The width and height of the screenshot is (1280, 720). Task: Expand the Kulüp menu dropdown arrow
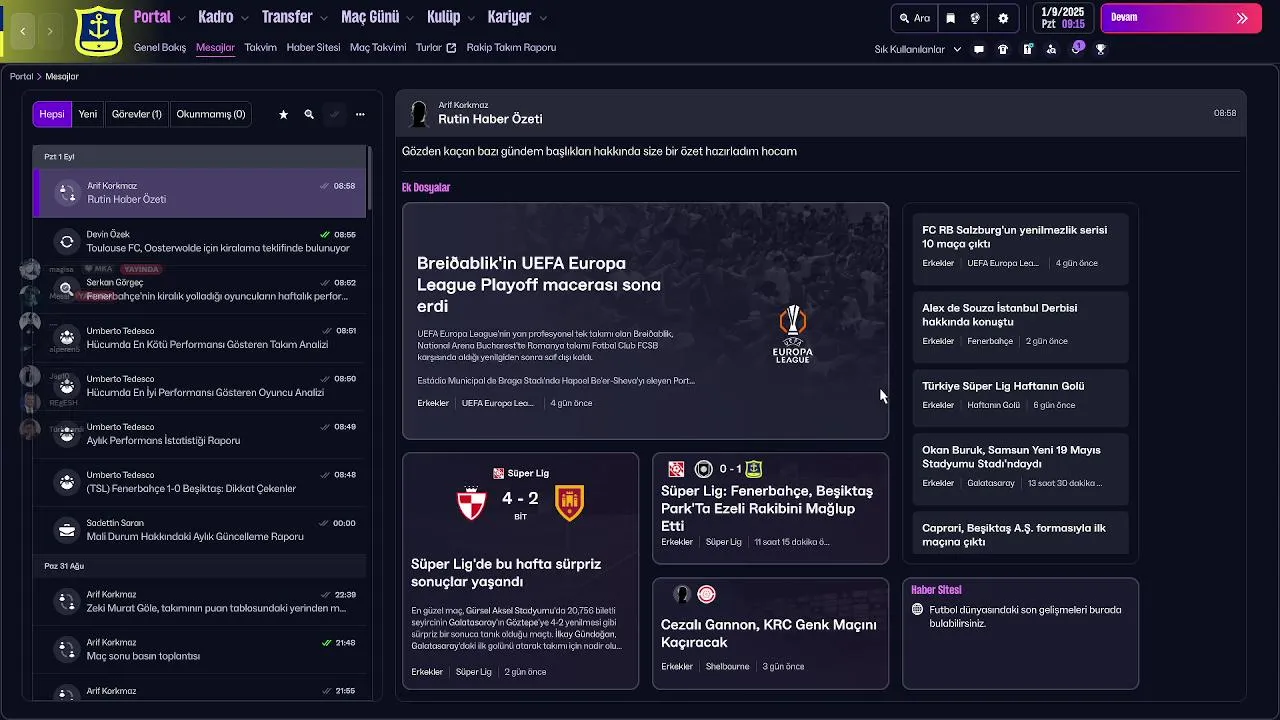(x=471, y=18)
